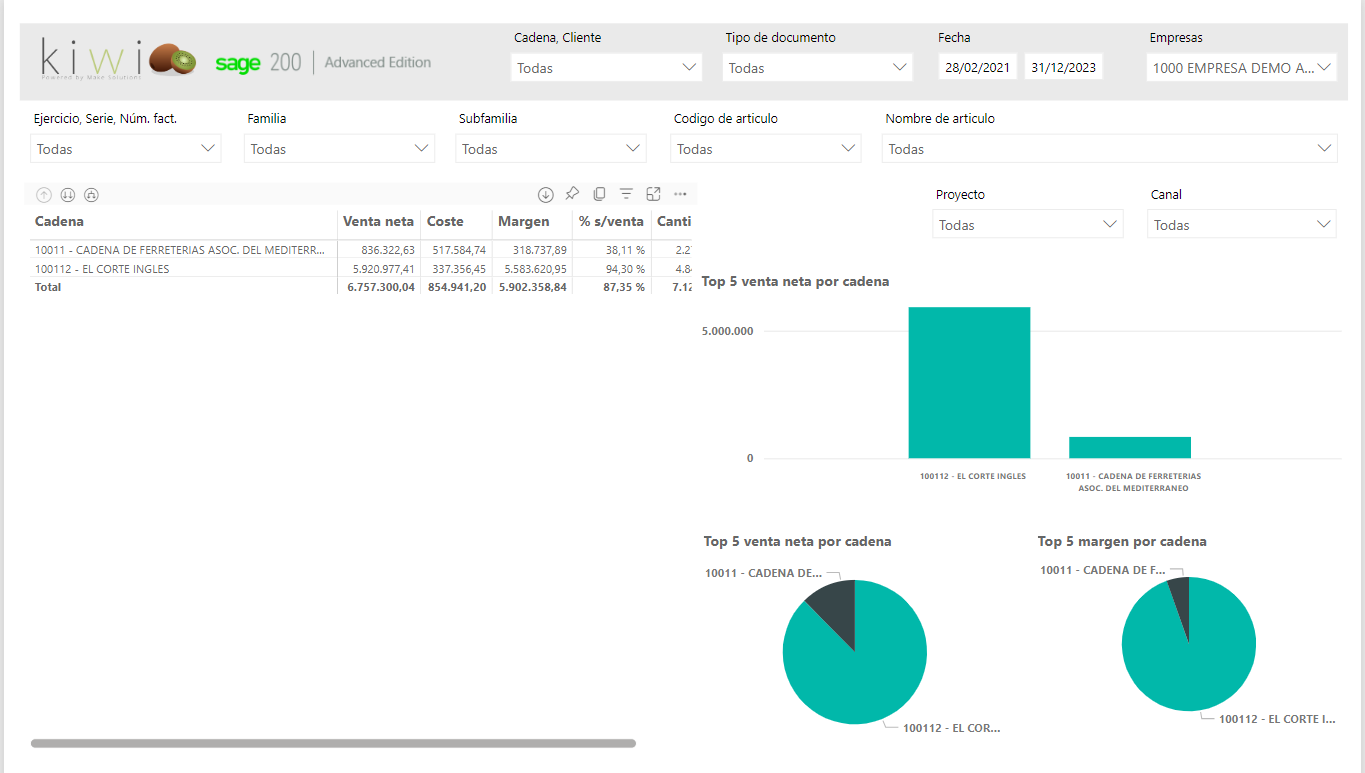Click bar chart axis label 100112 - EL CORTE INGLES
This screenshot has height=773, width=1365.
tap(973, 476)
